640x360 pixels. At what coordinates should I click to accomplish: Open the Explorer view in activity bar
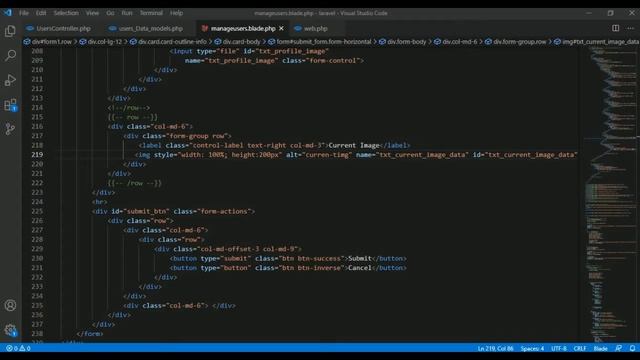(10, 31)
